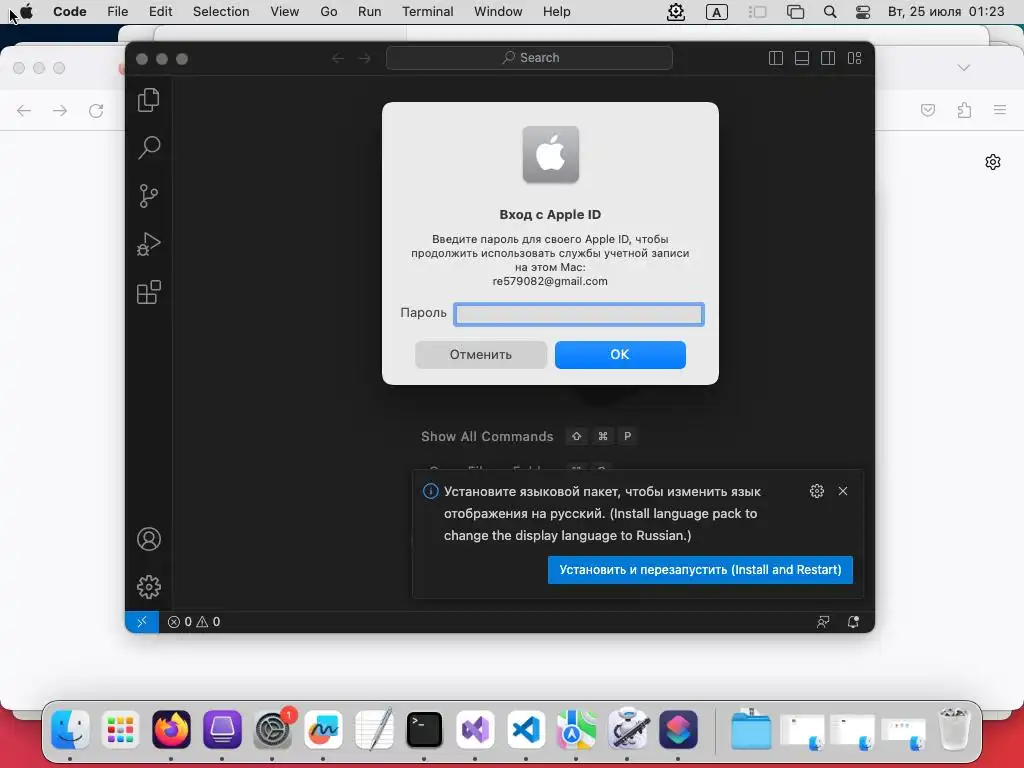Open the Run menu
1024x768 pixels.
[x=370, y=12]
